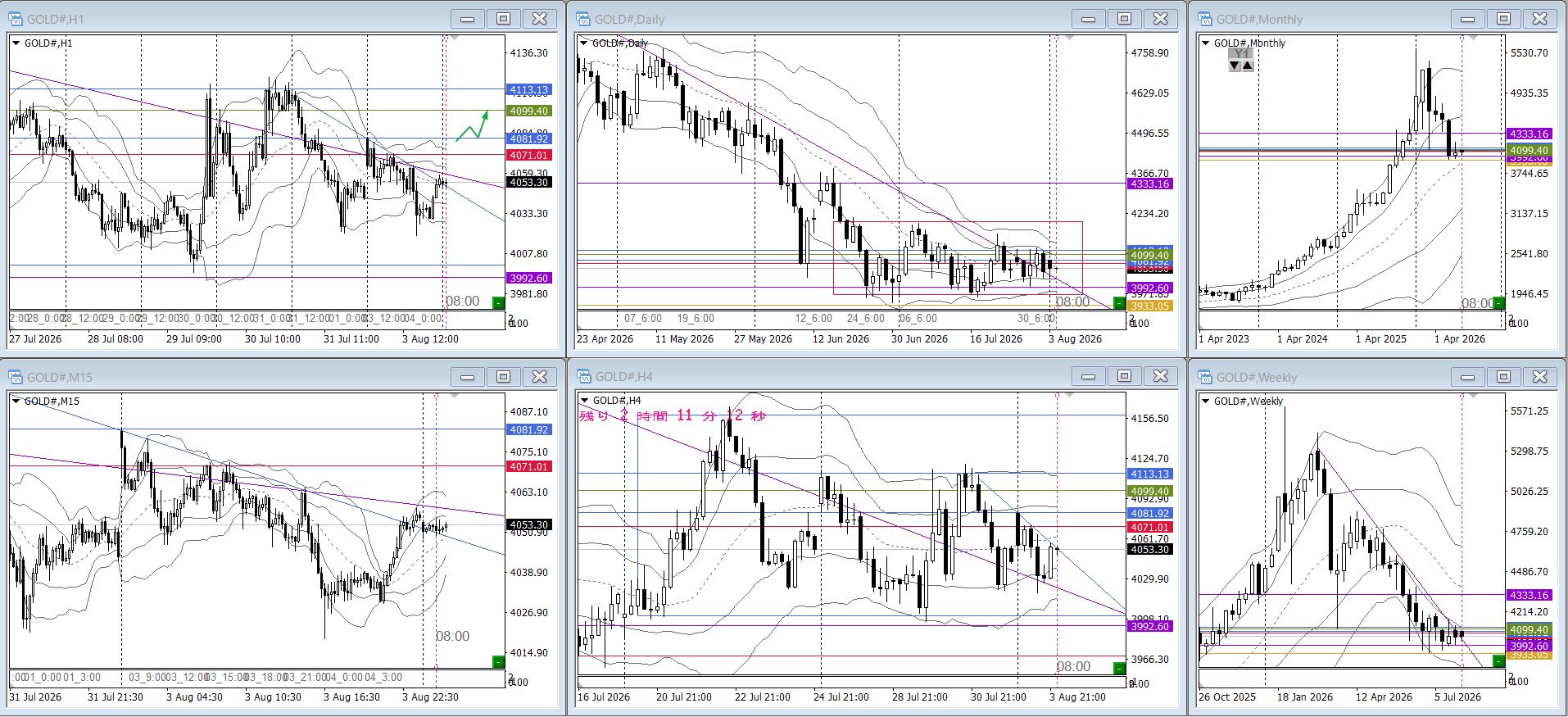Click the 4071.01 price label in H1 chart
This screenshot has width=1568, height=717.
529,156
